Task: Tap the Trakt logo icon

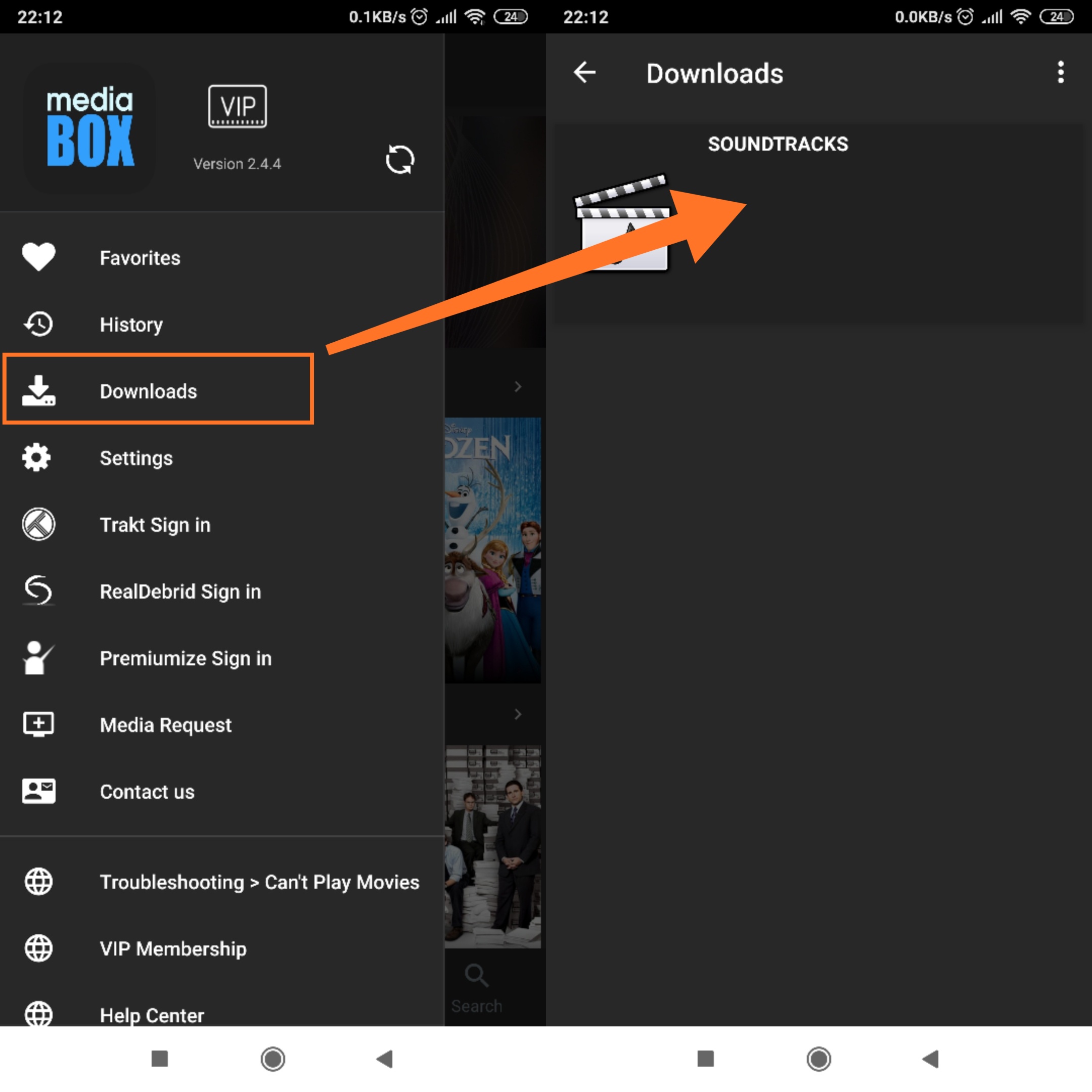Action: 38,524
